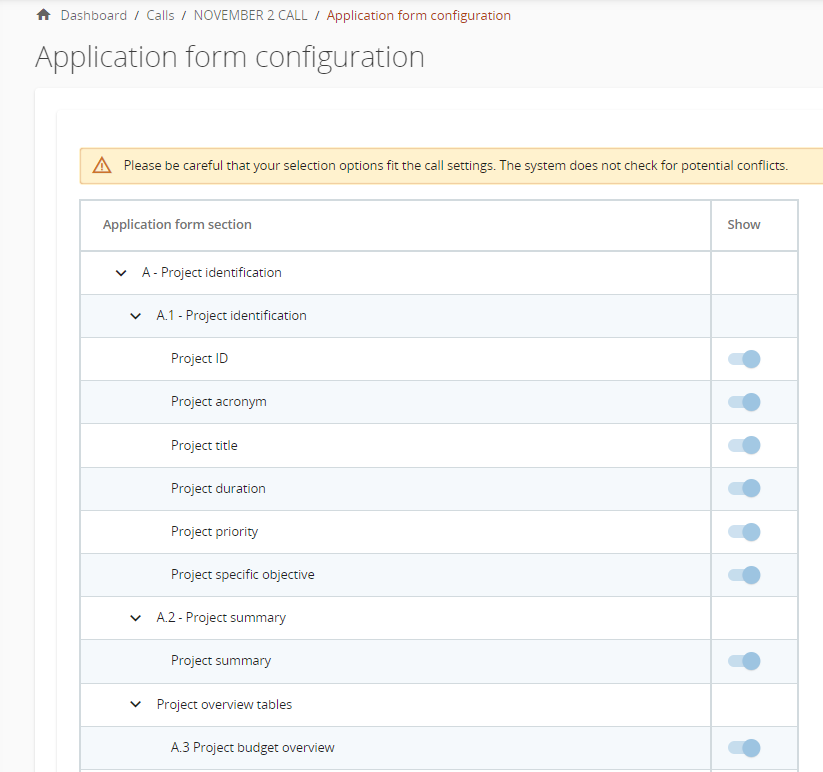Image resolution: width=823 pixels, height=772 pixels.
Task: Click the warning triangle icon
Action: pos(102,166)
